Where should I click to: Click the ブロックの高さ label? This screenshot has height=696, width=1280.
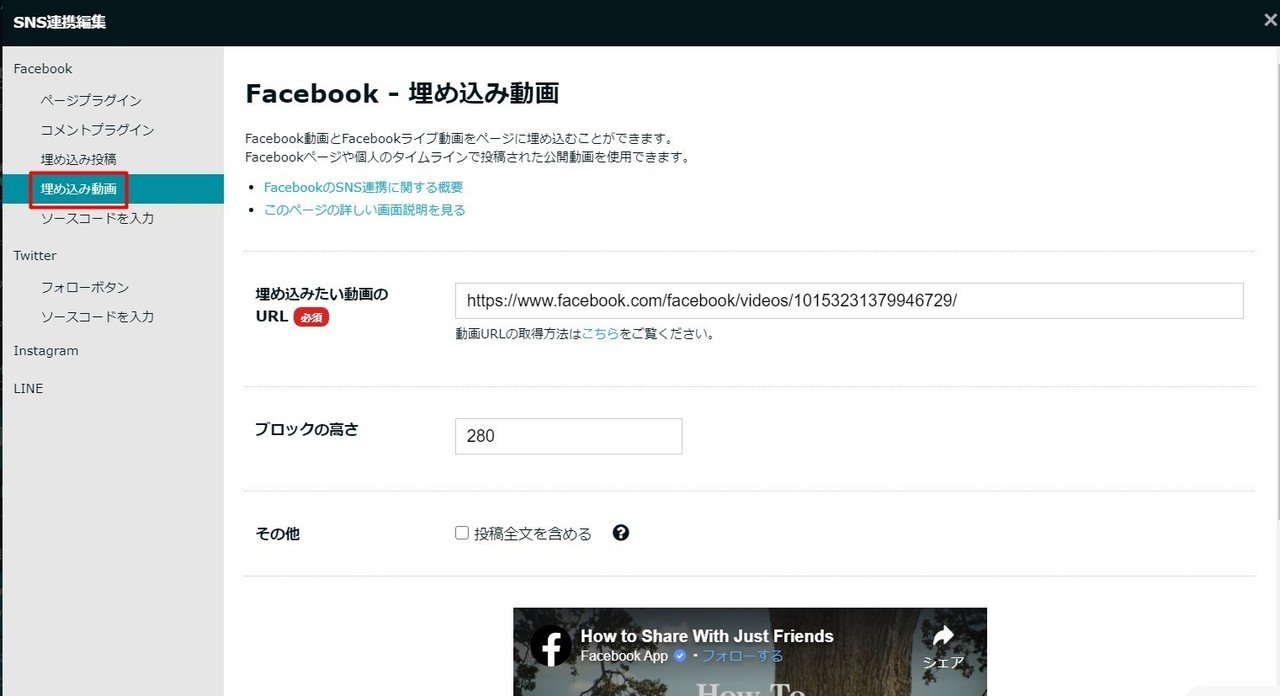tap(307, 429)
